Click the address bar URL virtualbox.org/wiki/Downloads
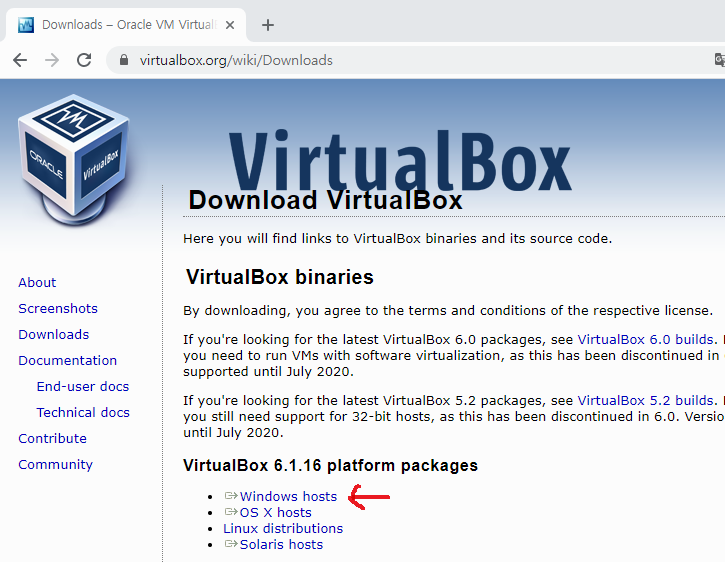 [236, 60]
